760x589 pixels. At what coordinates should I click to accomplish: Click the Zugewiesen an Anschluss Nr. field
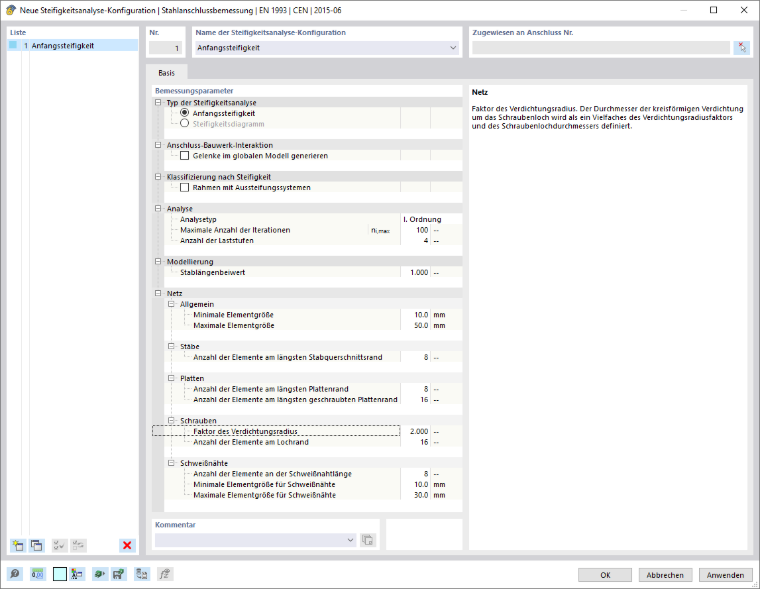pyautogui.click(x=601, y=48)
